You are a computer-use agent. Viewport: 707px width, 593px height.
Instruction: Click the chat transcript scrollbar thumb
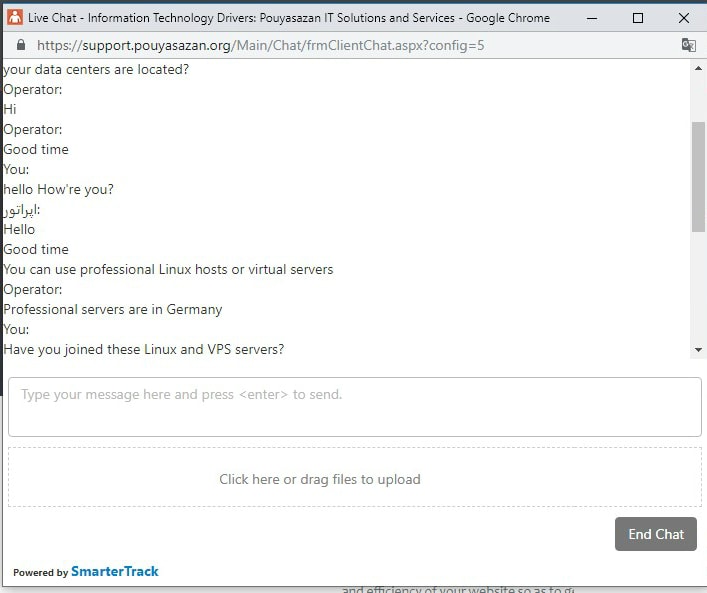coord(698,177)
